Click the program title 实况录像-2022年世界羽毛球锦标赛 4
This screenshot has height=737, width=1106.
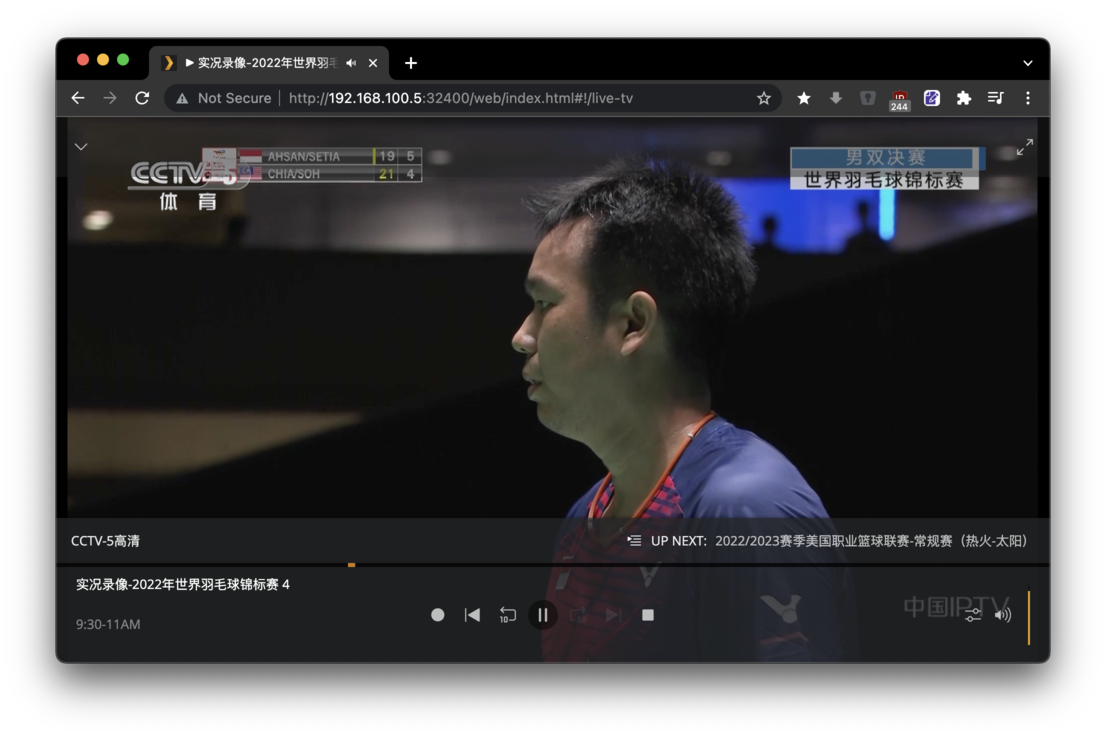pyautogui.click(x=183, y=584)
